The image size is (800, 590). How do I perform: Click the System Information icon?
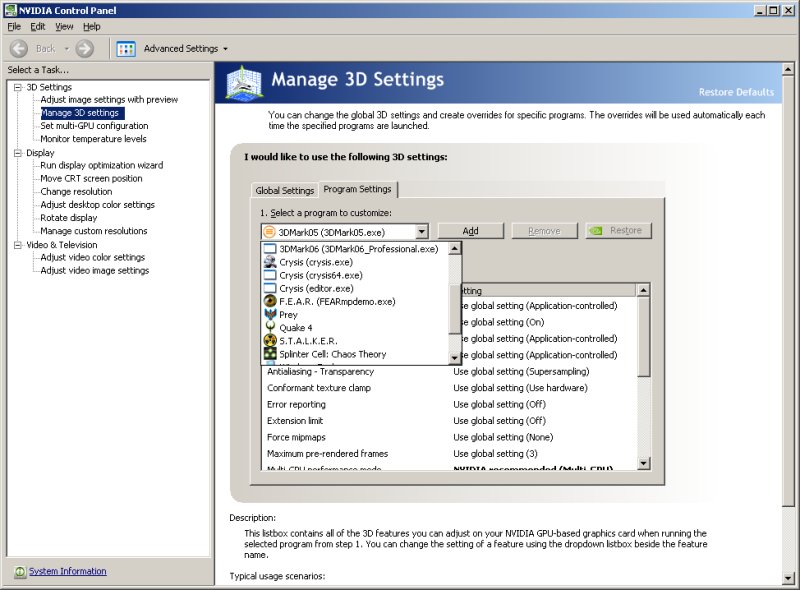[20, 572]
